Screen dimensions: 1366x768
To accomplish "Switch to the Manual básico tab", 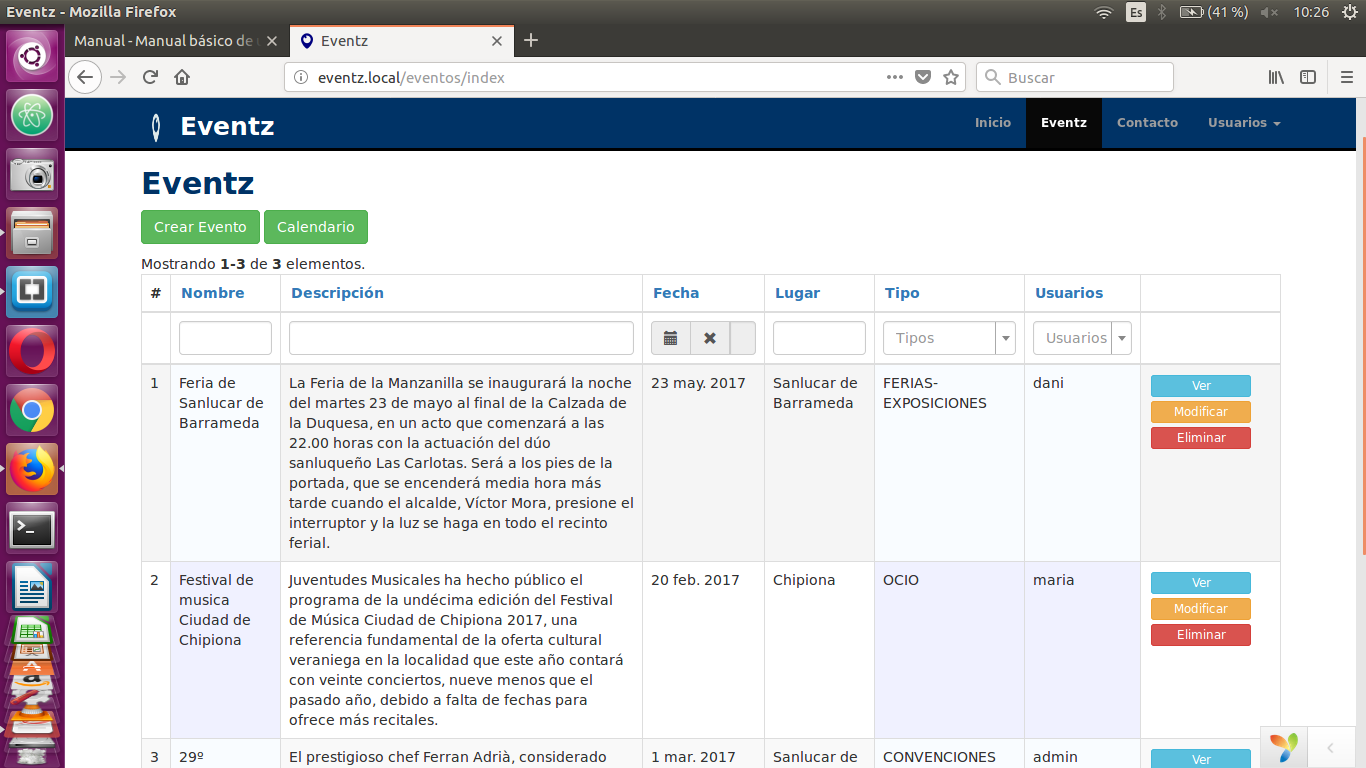I will point(166,41).
